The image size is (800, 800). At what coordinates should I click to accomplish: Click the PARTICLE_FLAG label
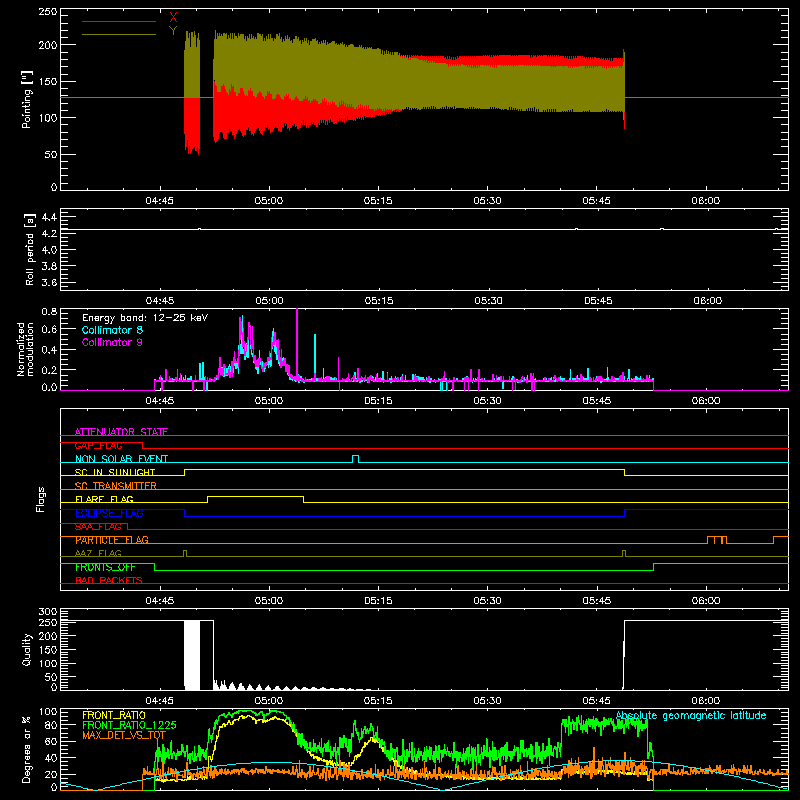[112, 540]
